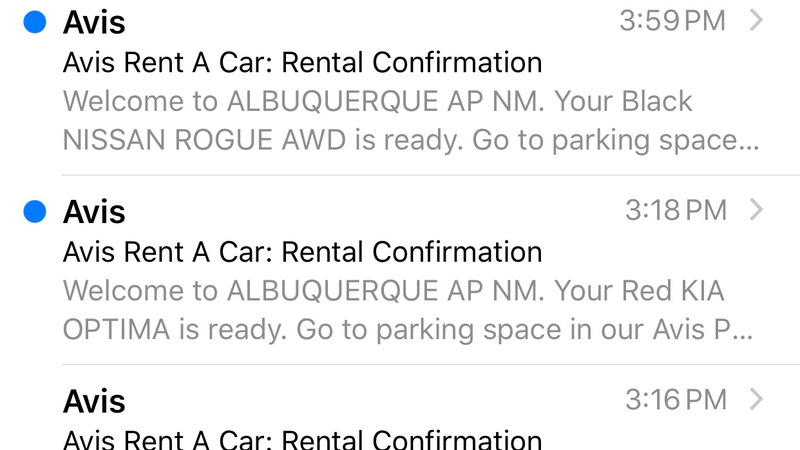Select the Avis sender name on the 3:18 PM email
The width and height of the screenshot is (800, 450).
94,212
